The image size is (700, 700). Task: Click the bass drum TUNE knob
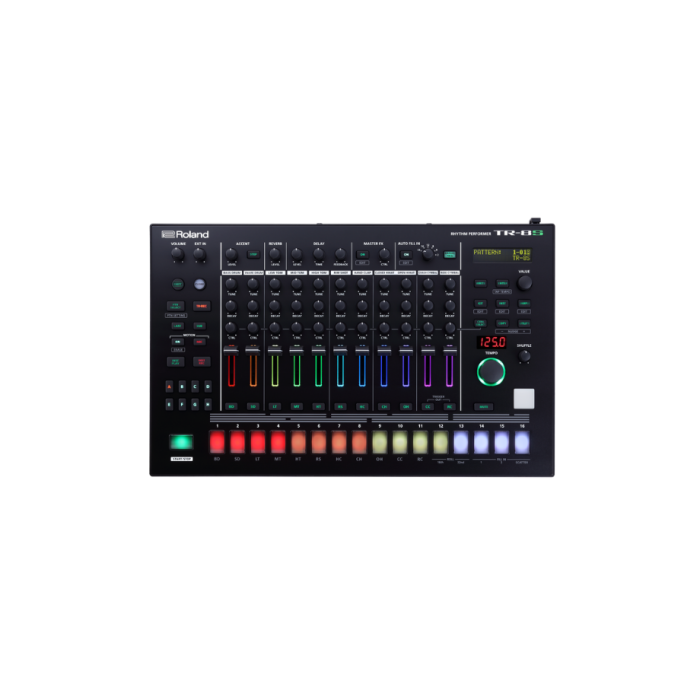231,283
